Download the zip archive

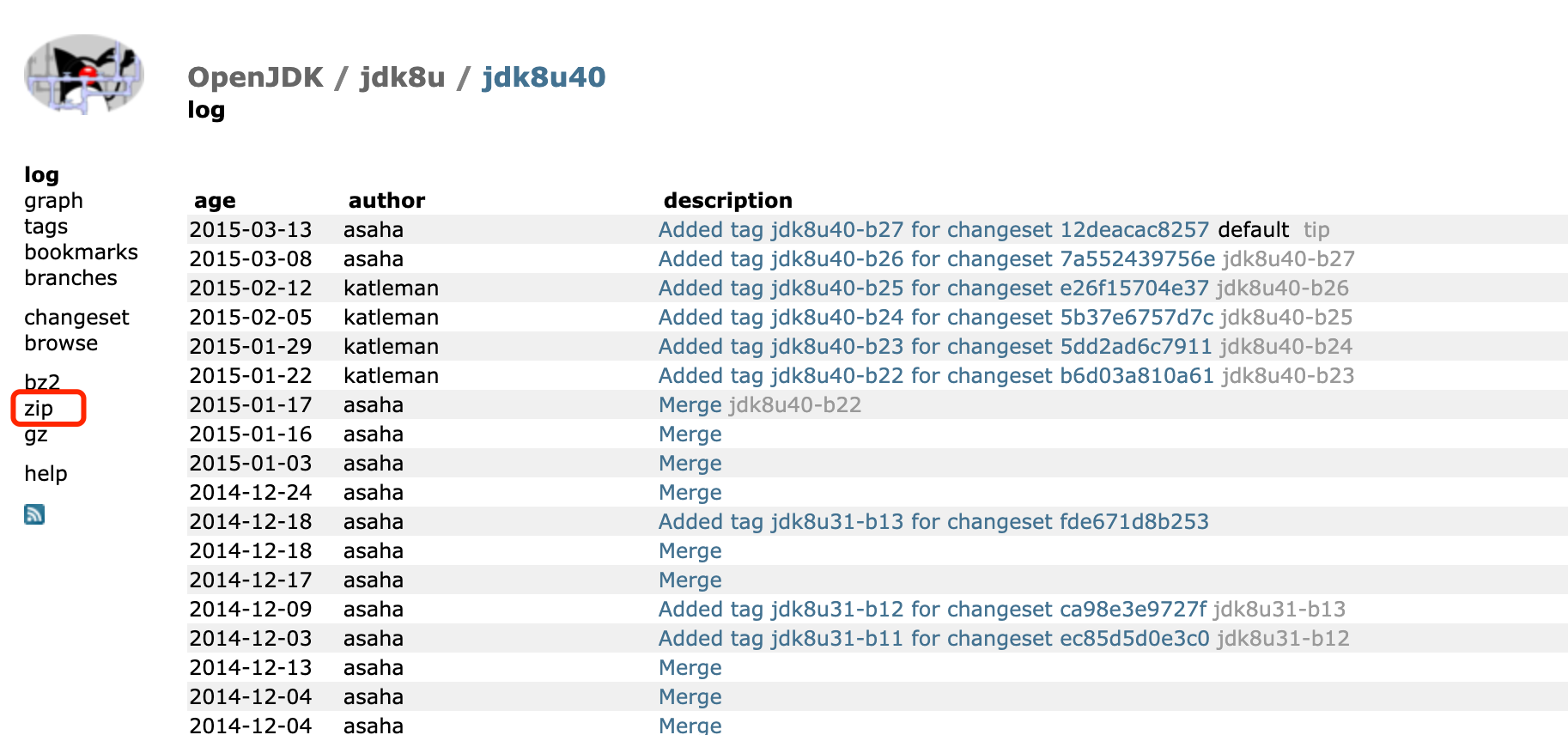(x=39, y=409)
